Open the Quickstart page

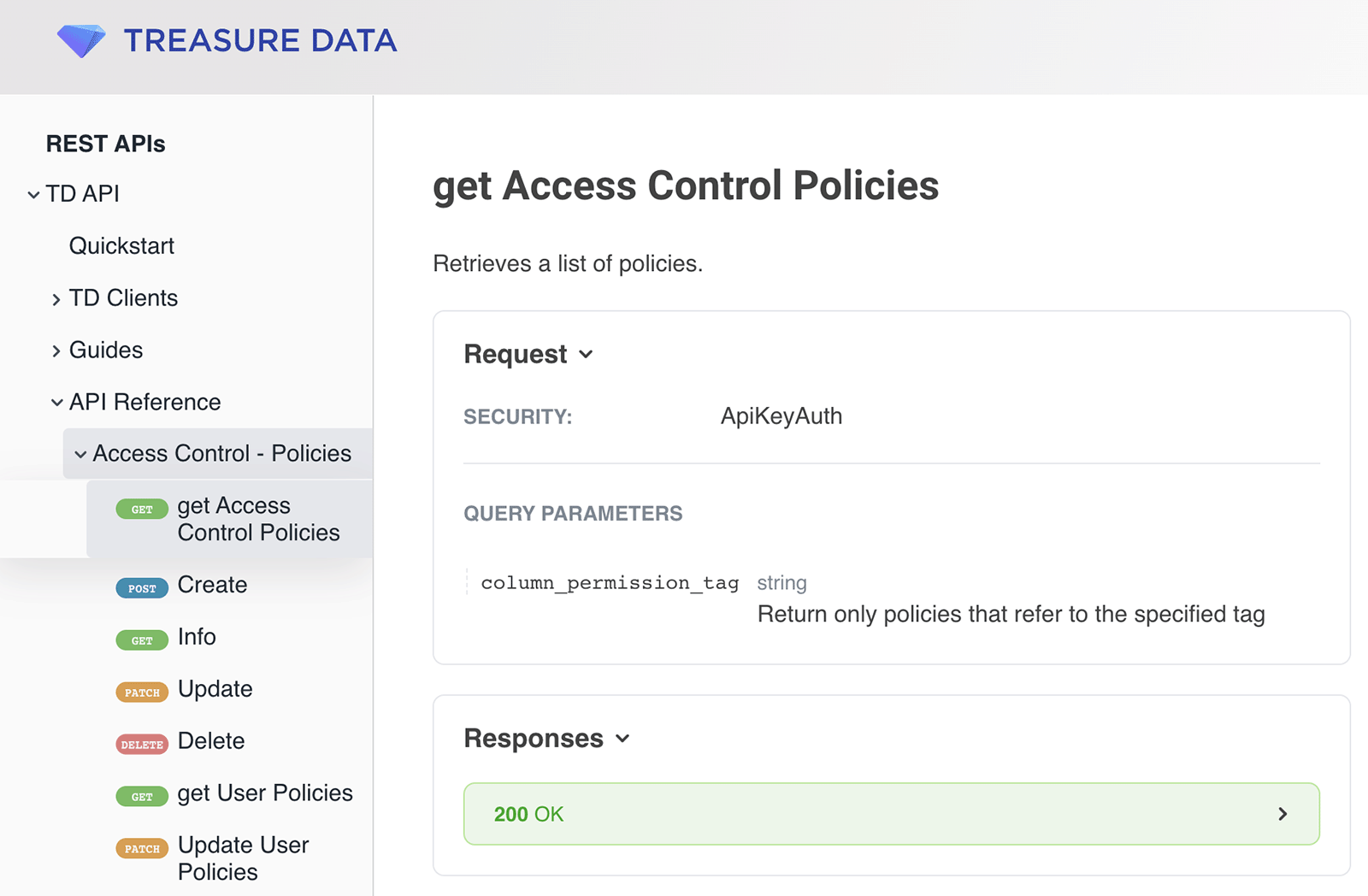[x=121, y=246]
